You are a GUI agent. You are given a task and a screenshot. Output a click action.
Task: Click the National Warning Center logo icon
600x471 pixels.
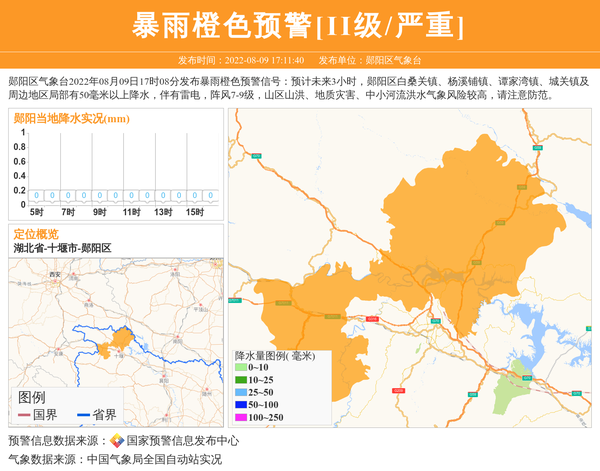click(118, 441)
